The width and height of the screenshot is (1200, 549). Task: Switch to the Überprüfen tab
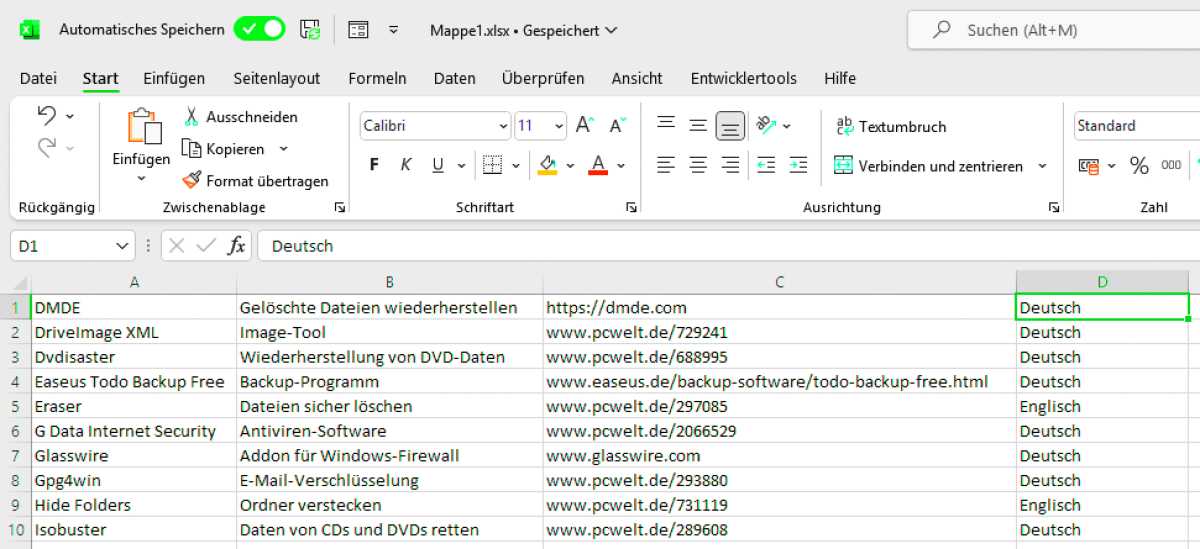tap(543, 78)
